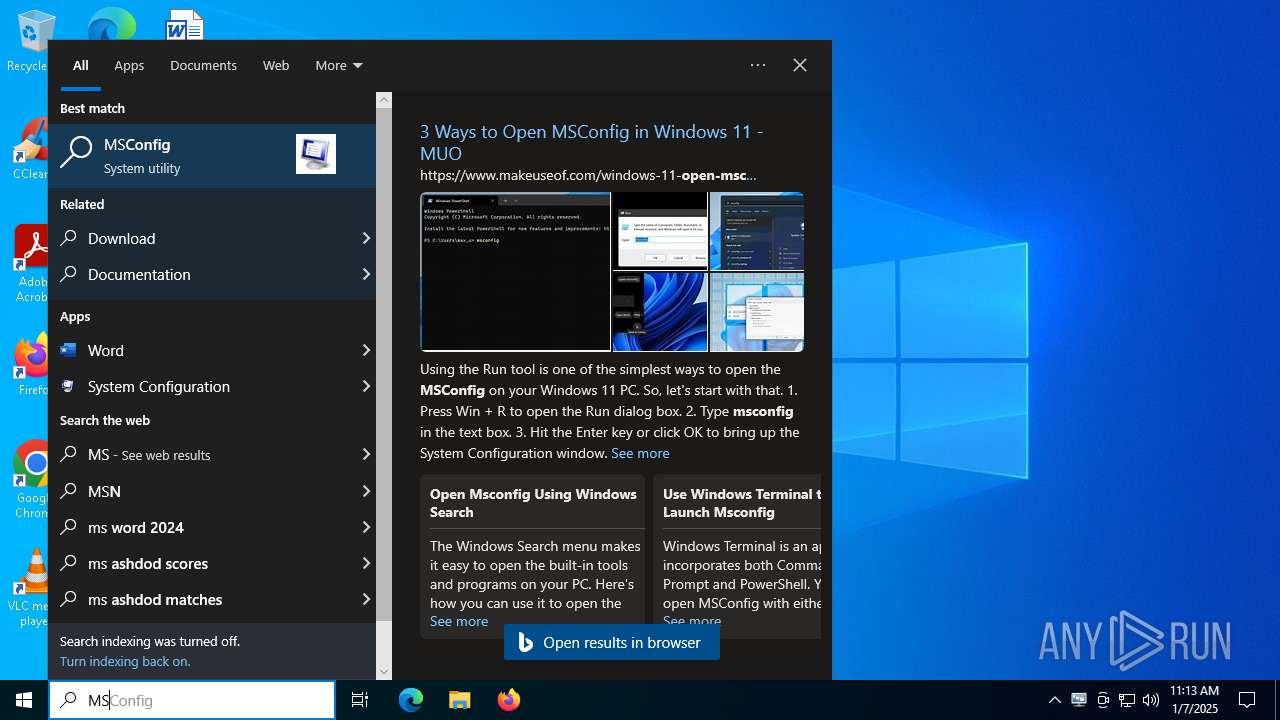The image size is (1280, 720).
Task: Switch to the Web search tab
Action: click(276, 65)
